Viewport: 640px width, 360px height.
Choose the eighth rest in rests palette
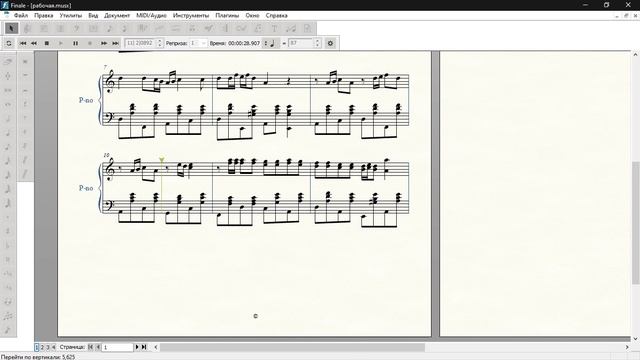(x=25, y=118)
